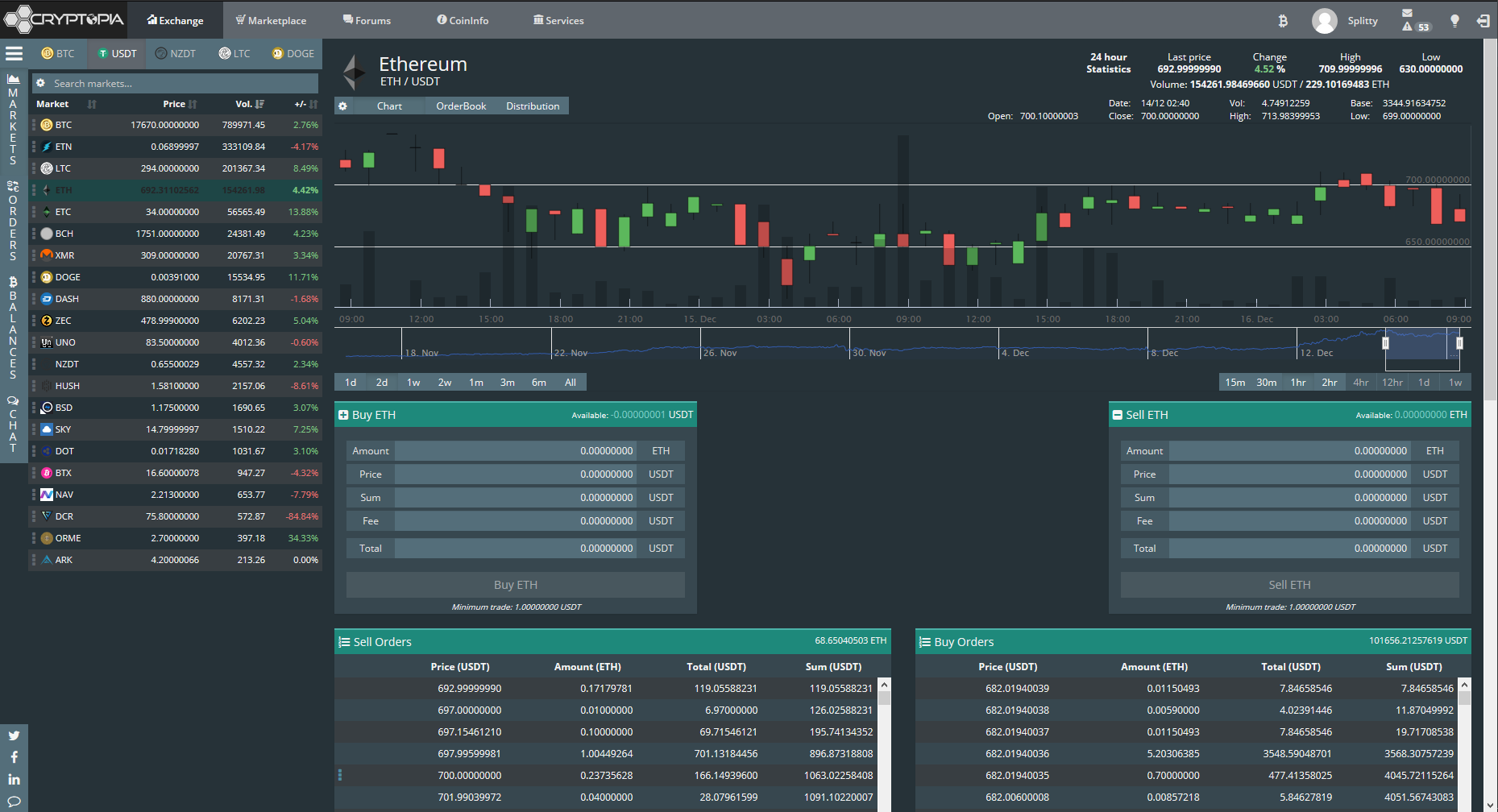Viewport: 1498px width, 812px height.
Task: Sort markets by Vol. column
Action: tap(249, 104)
